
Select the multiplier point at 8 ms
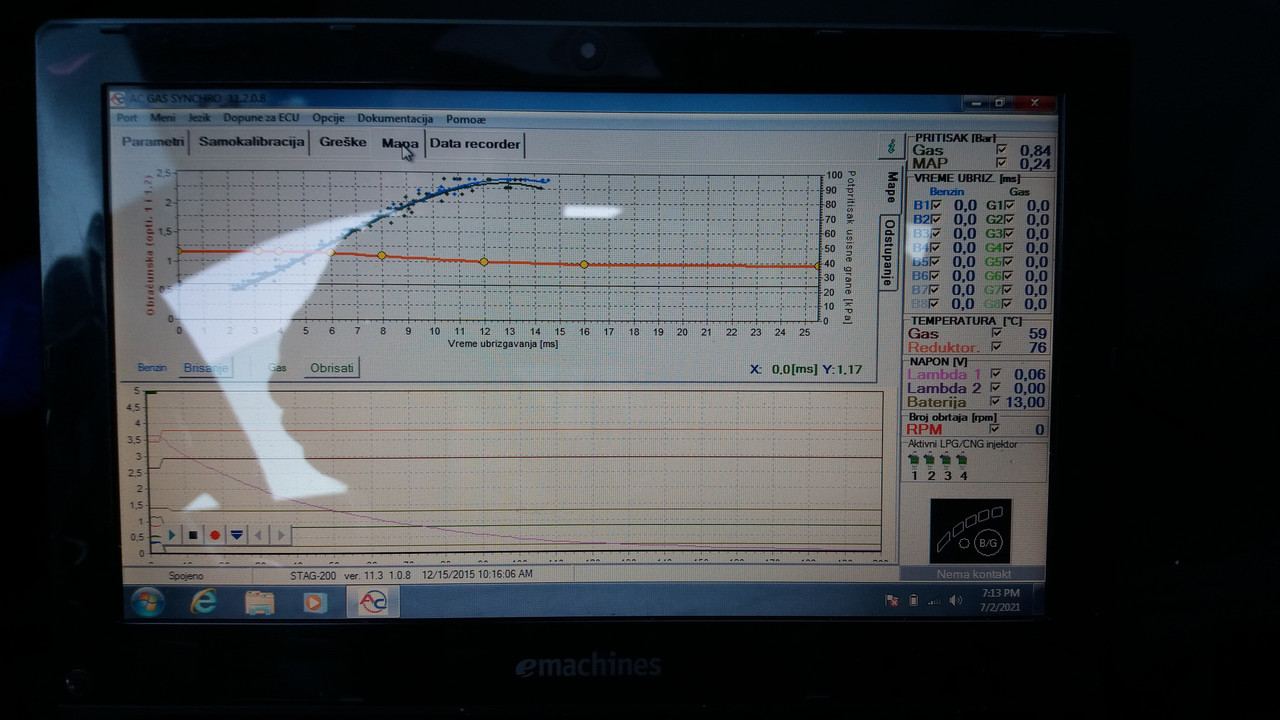(x=381, y=256)
